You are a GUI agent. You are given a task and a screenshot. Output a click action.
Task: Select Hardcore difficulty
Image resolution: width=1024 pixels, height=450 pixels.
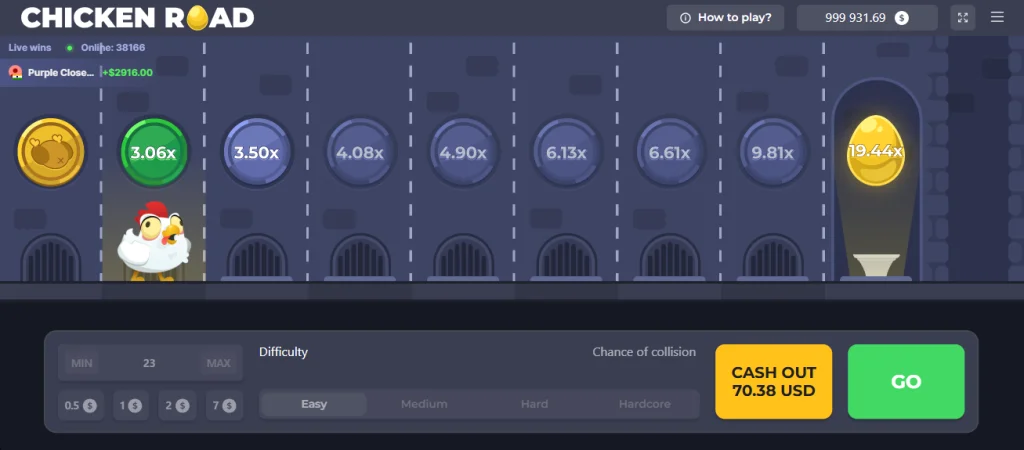click(645, 404)
